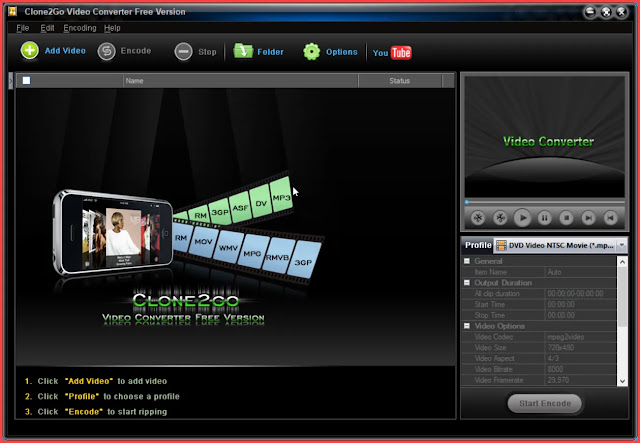Click the Start Encode button
640x443 pixels.
(545, 403)
